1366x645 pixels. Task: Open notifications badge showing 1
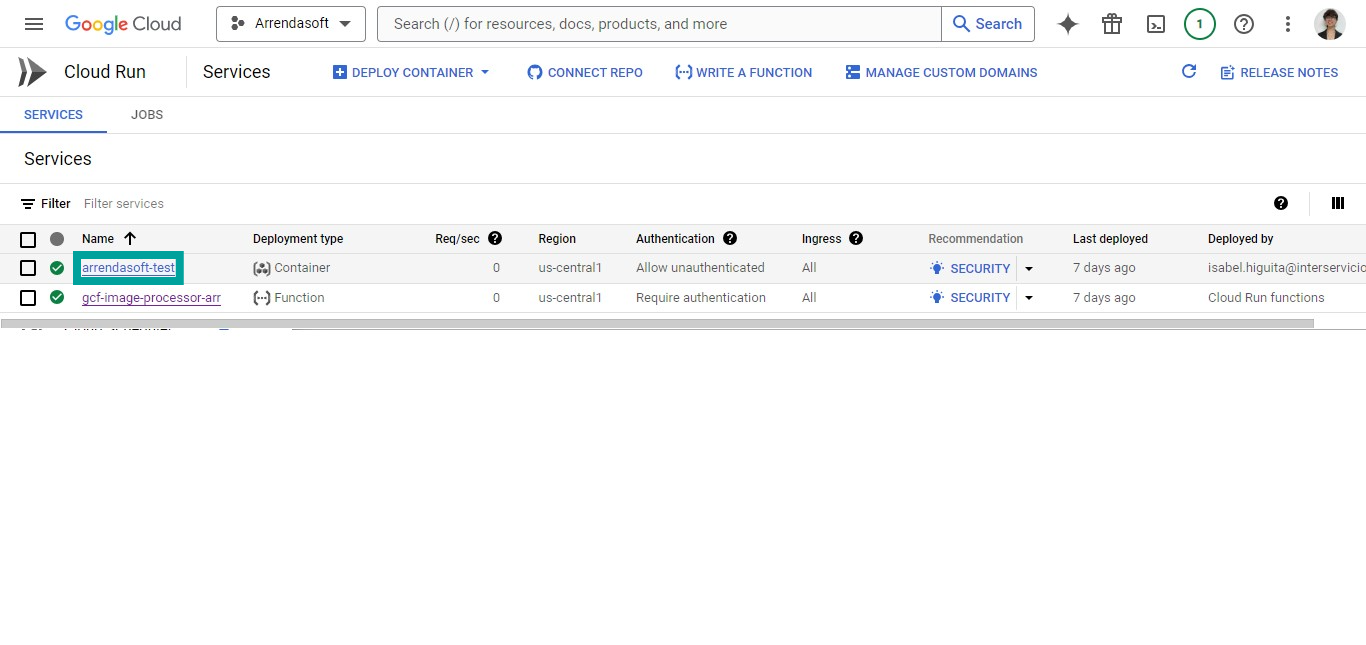coord(1200,24)
